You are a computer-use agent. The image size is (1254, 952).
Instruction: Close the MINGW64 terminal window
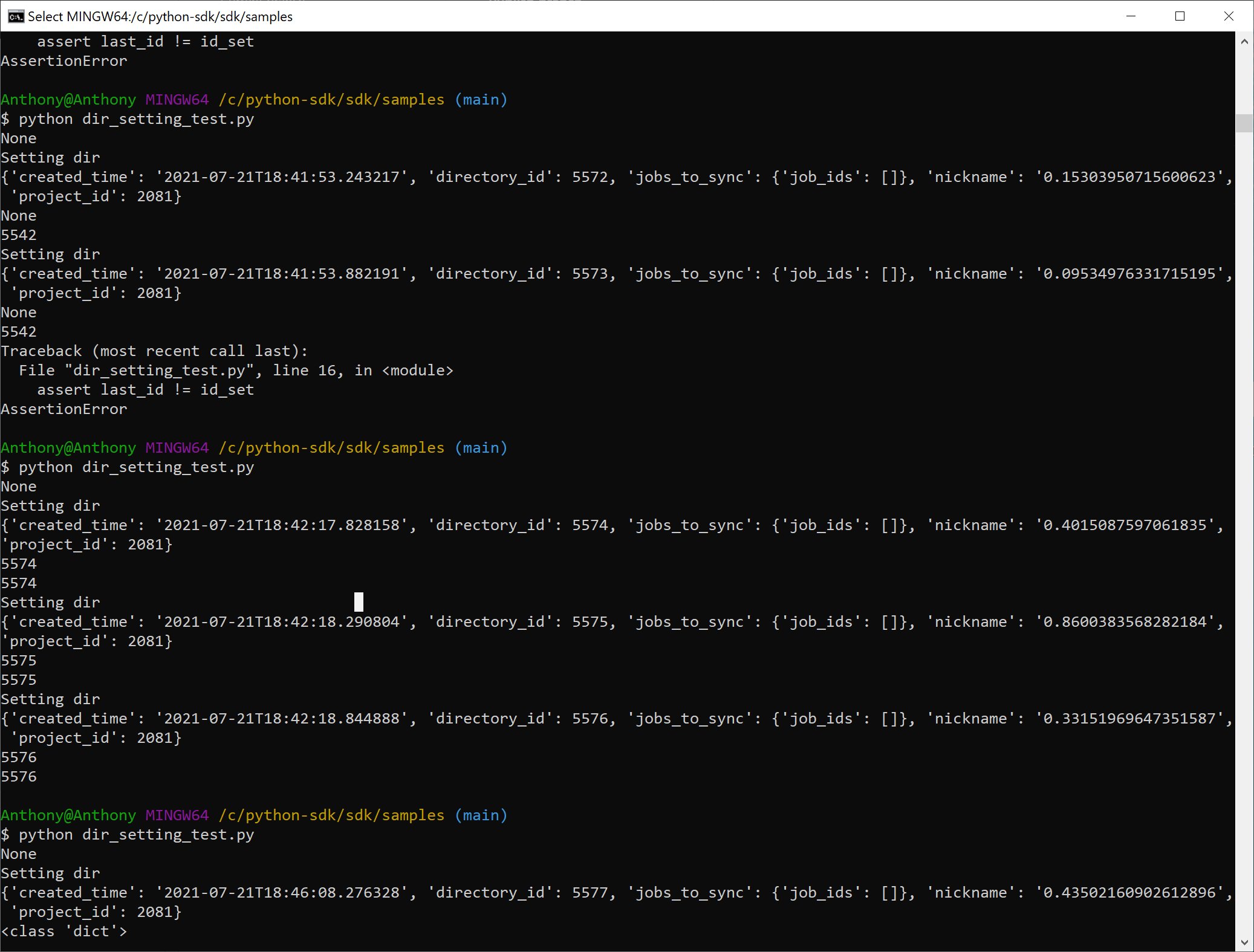tap(1228, 16)
